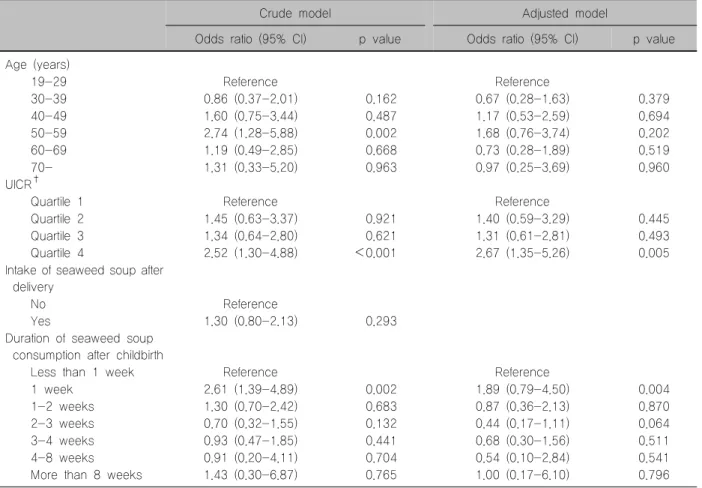The image size is (702, 488).
Task: Click the '0.005' adjusted p value
Action: pos(654,253)
